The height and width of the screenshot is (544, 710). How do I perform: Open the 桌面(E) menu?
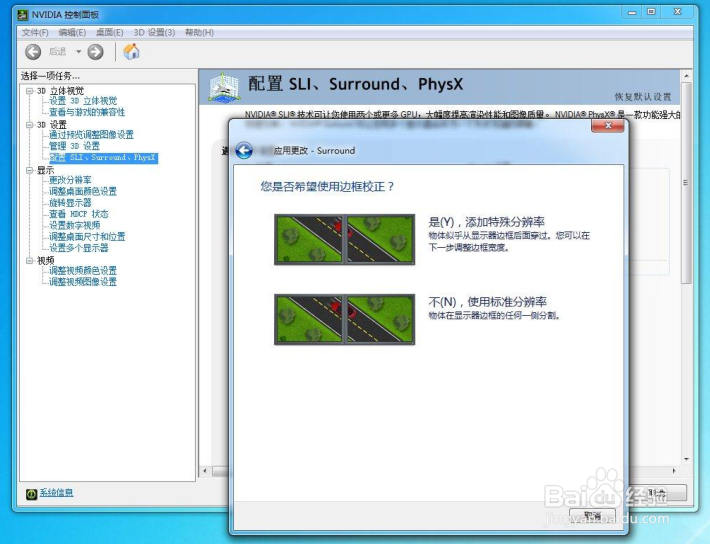(110, 33)
